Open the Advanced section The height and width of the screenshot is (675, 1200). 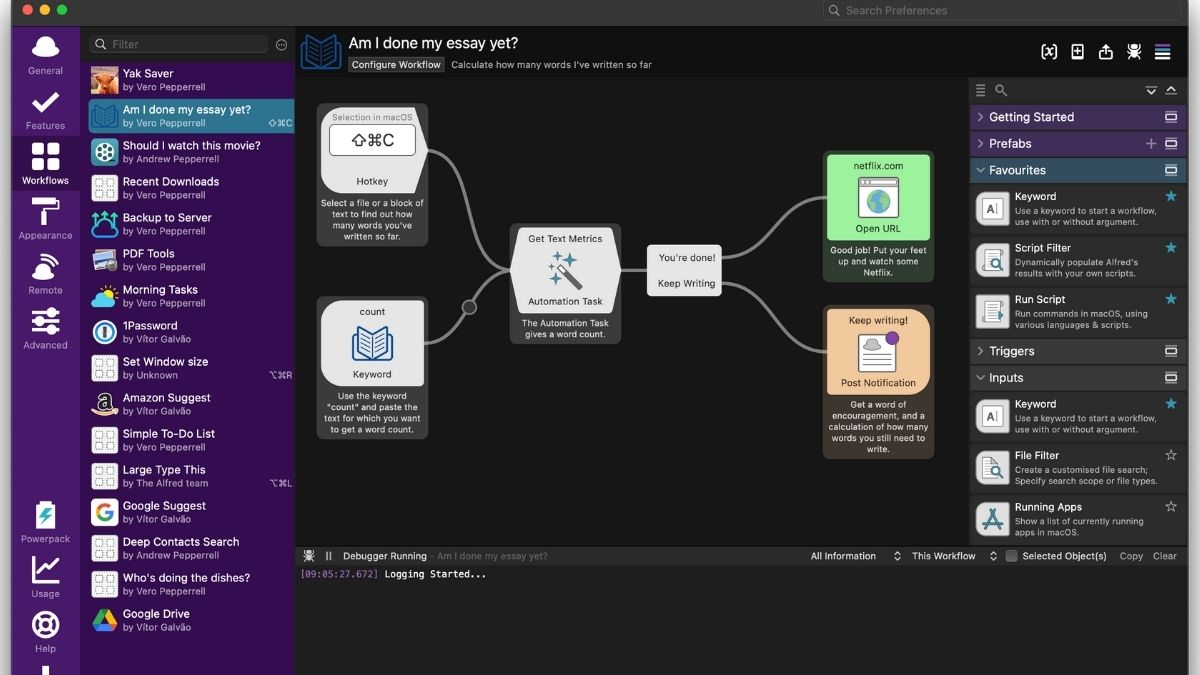coord(45,330)
